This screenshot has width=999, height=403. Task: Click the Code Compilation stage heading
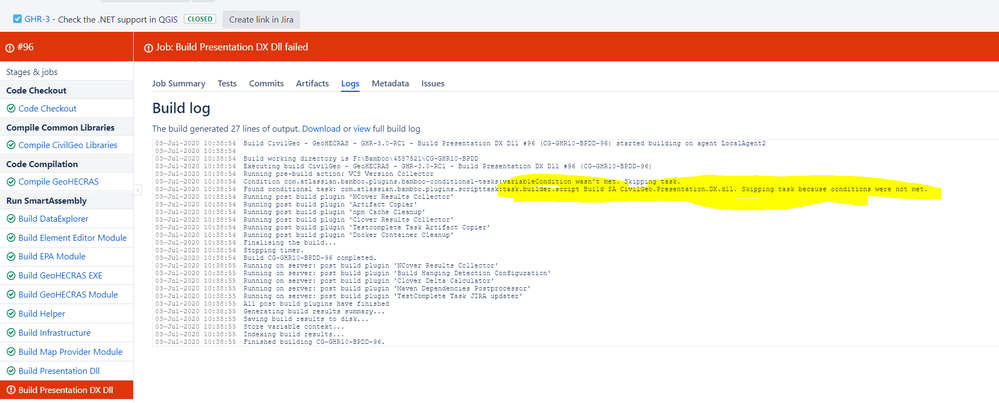(42, 164)
